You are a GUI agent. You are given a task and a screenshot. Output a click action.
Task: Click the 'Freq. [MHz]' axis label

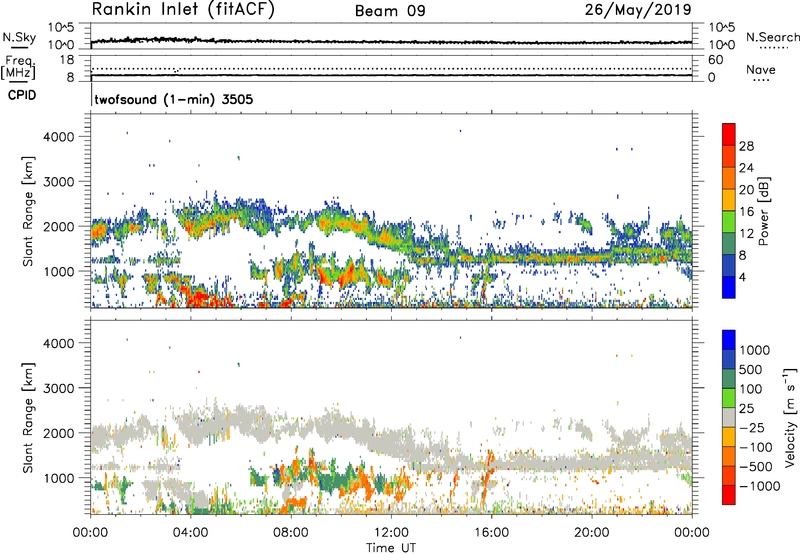pyautogui.click(x=18, y=67)
